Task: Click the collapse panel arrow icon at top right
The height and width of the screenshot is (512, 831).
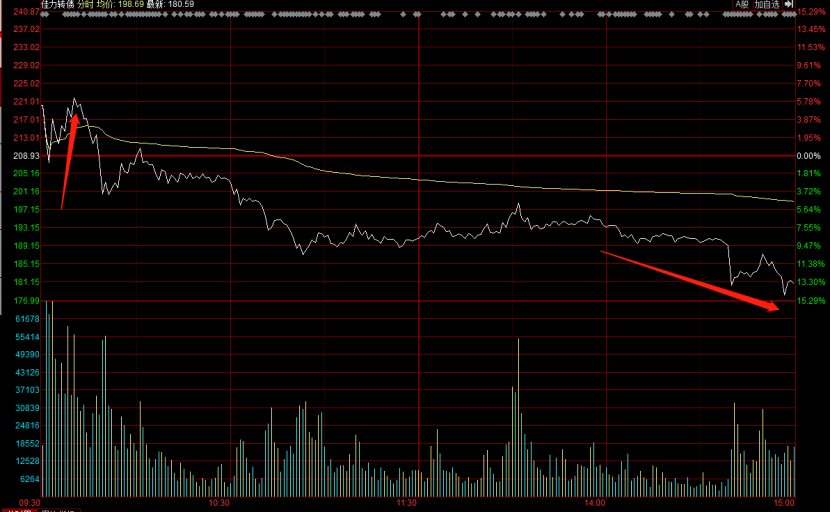Action: click(x=788, y=5)
